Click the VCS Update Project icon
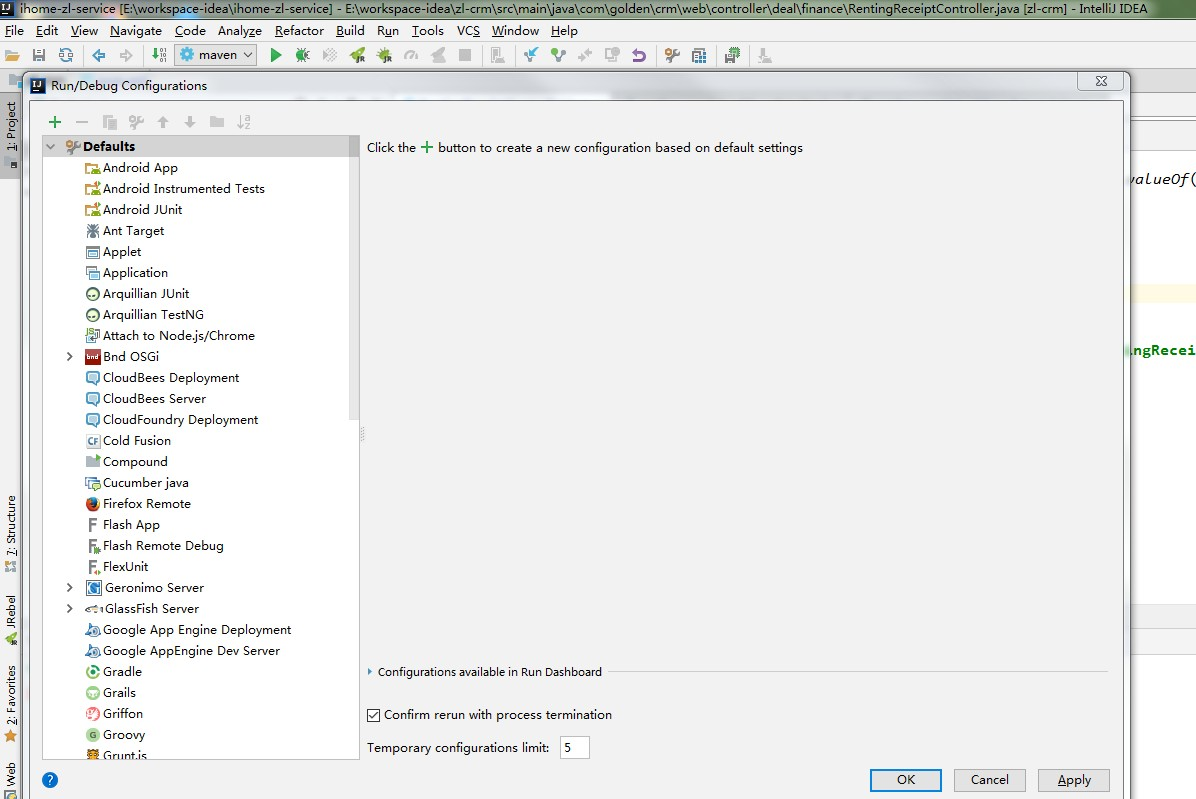Image resolution: width=1196 pixels, height=799 pixels. (531, 55)
